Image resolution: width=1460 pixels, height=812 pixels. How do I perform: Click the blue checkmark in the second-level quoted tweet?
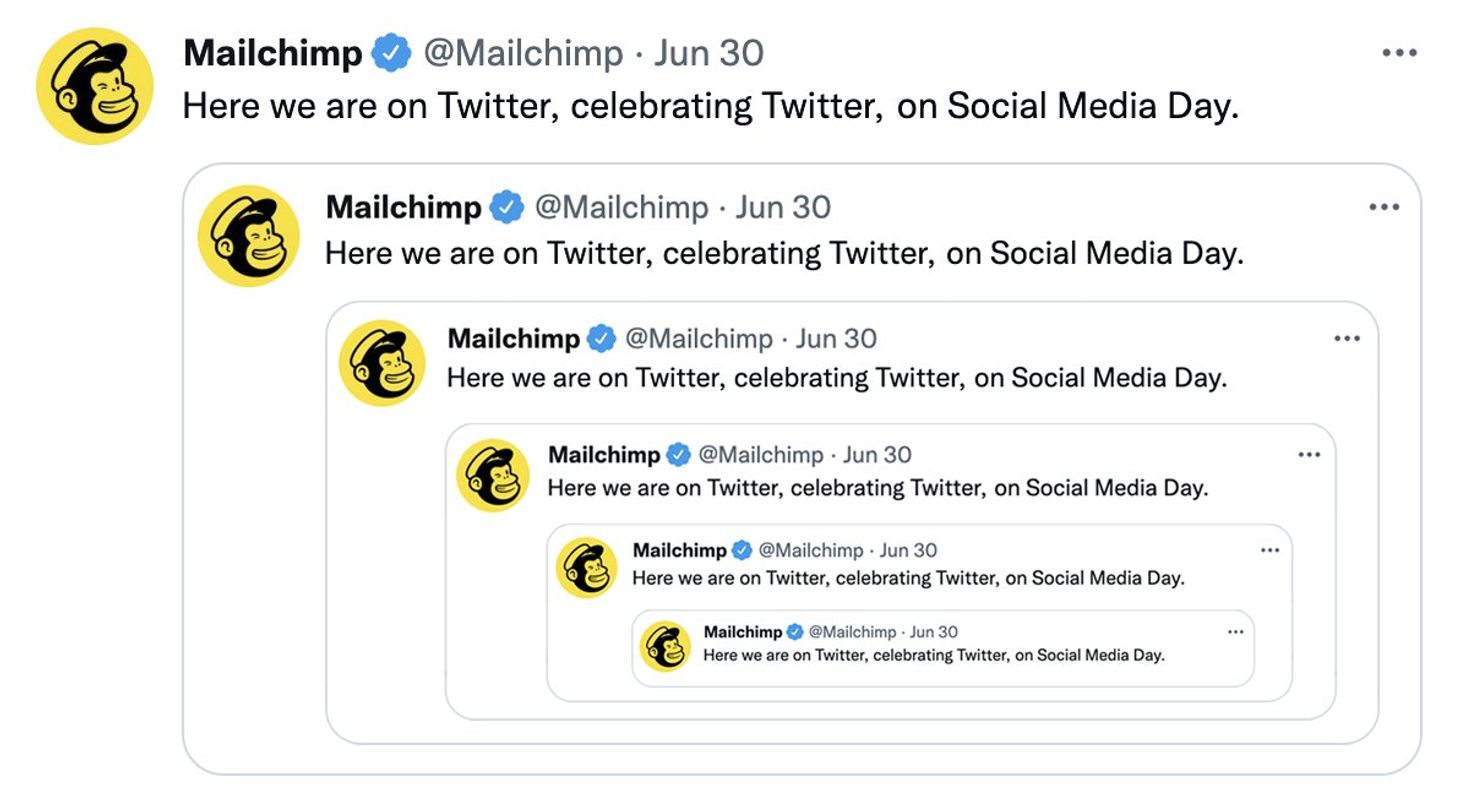(507, 206)
